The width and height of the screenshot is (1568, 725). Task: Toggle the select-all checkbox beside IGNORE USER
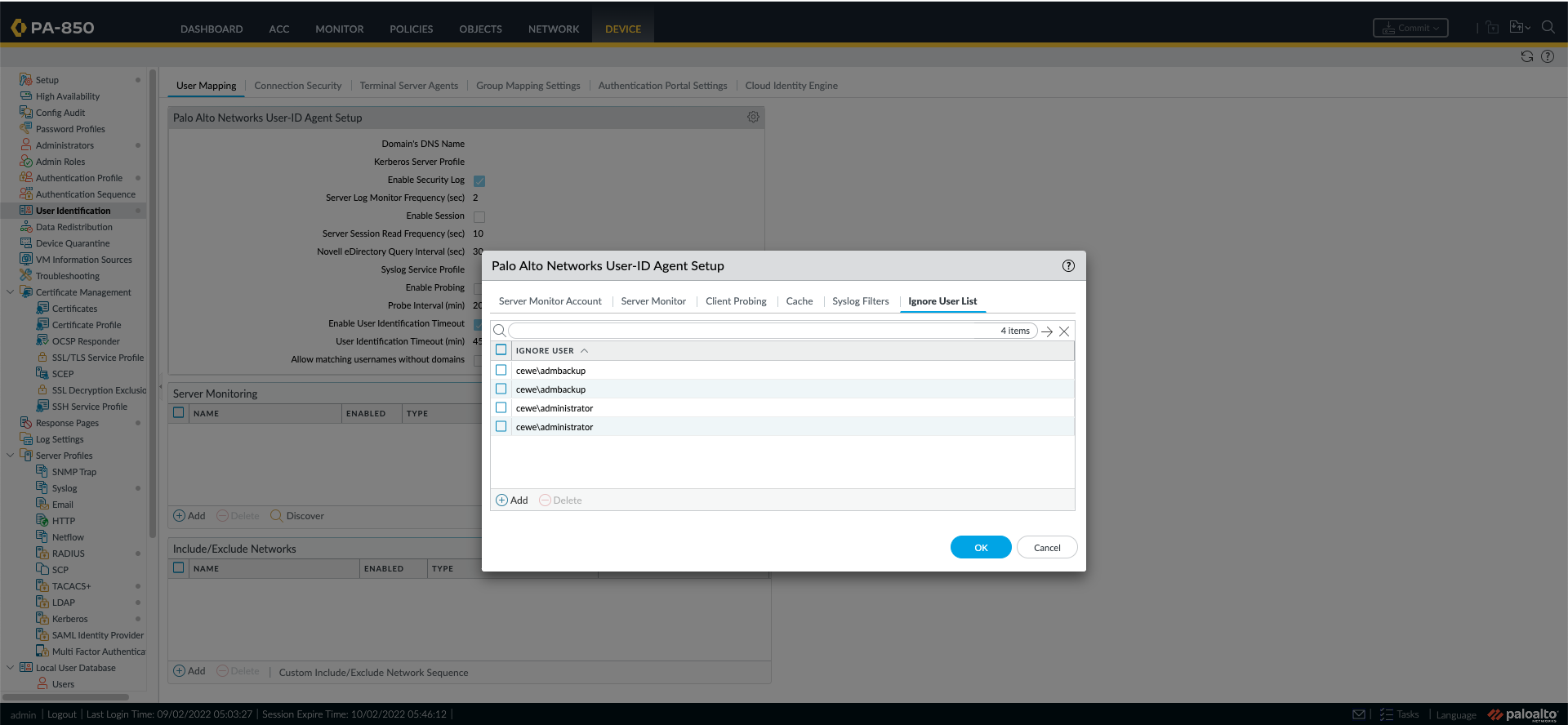(x=501, y=350)
